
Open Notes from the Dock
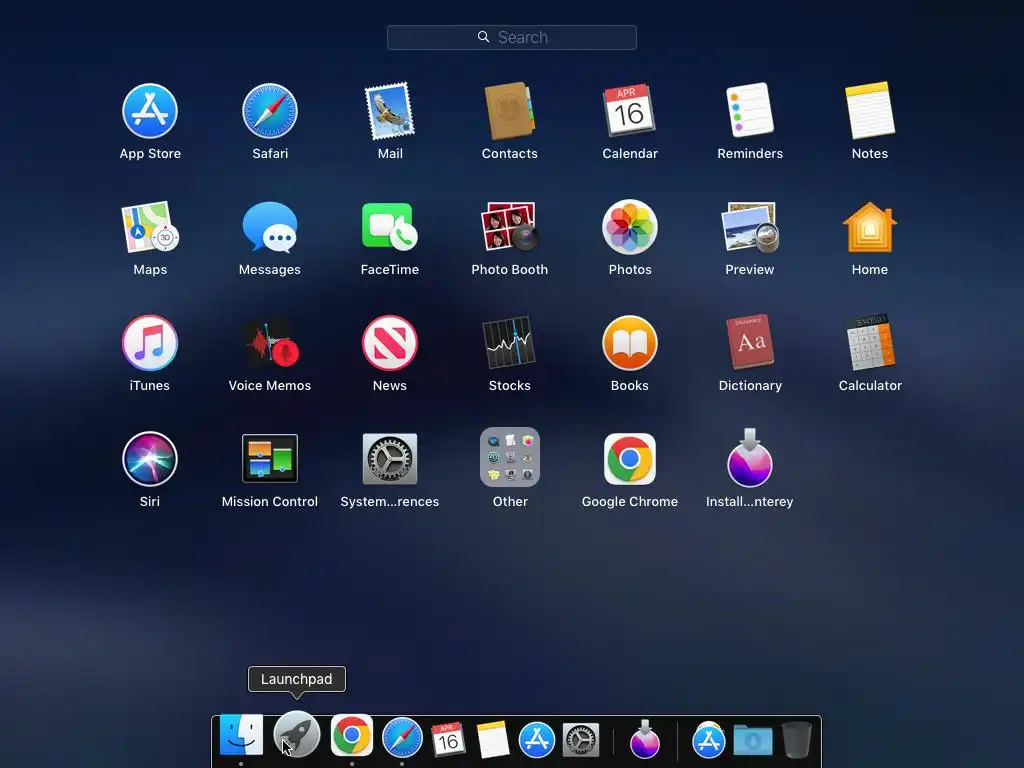pos(493,740)
